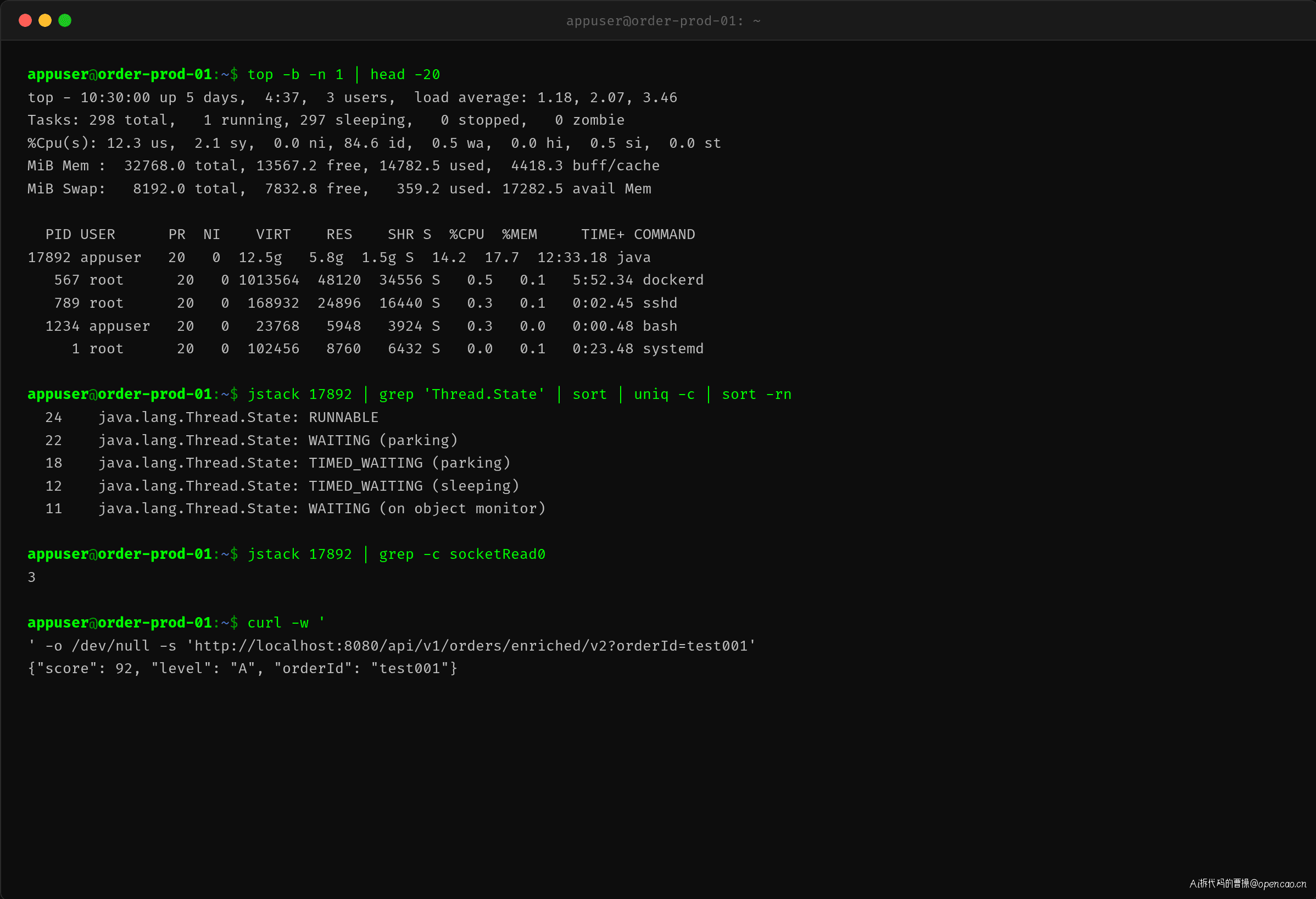Click the '-o /dev/null' option text
Image resolution: width=1316 pixels, height=899 pixels.
(x=97, y=646)
